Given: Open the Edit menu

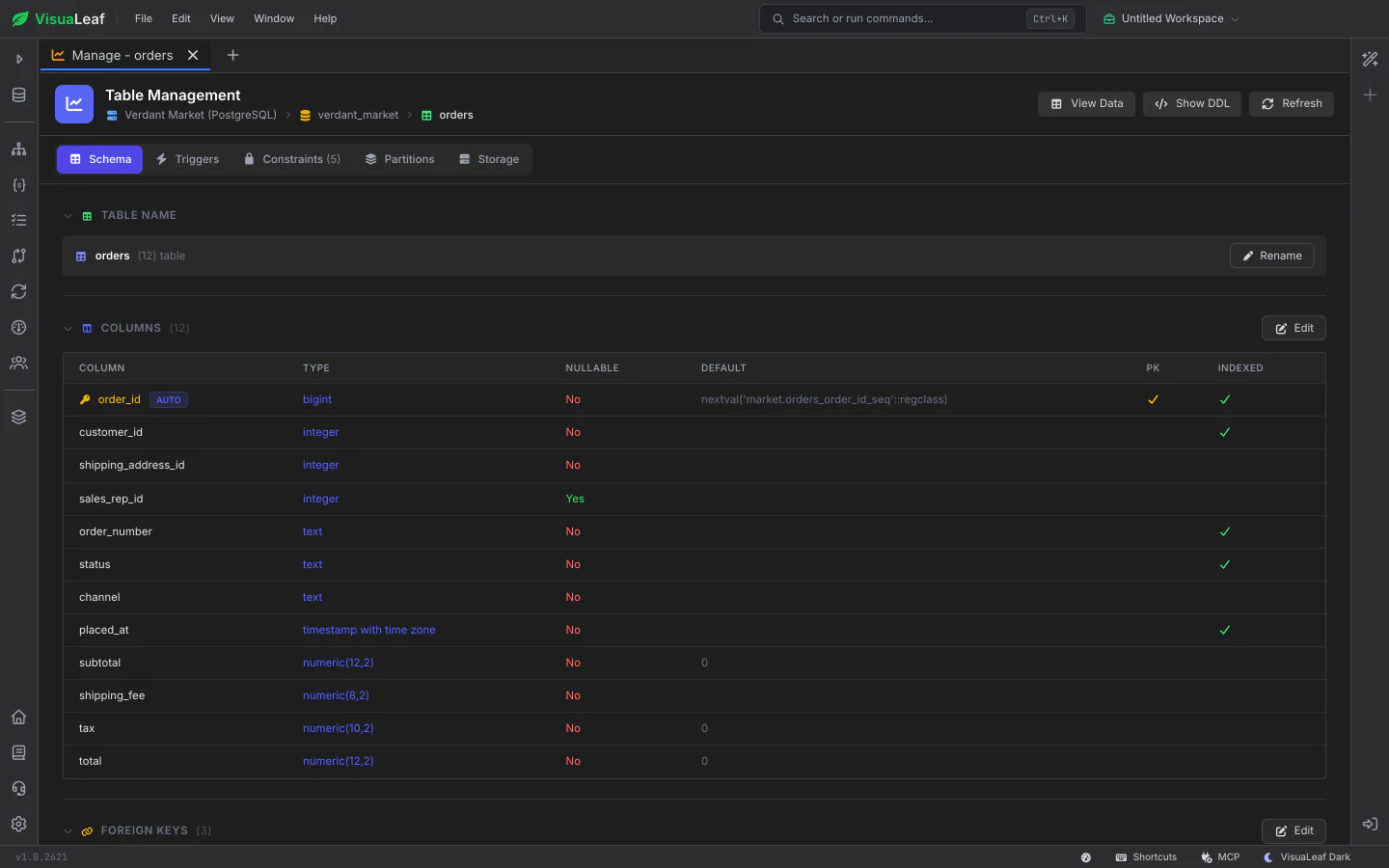Looking at the screenshot, I should 181,18.
